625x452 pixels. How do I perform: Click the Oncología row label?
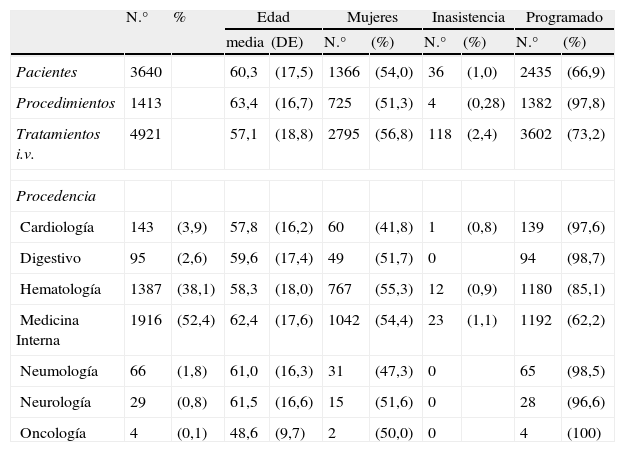53,433
